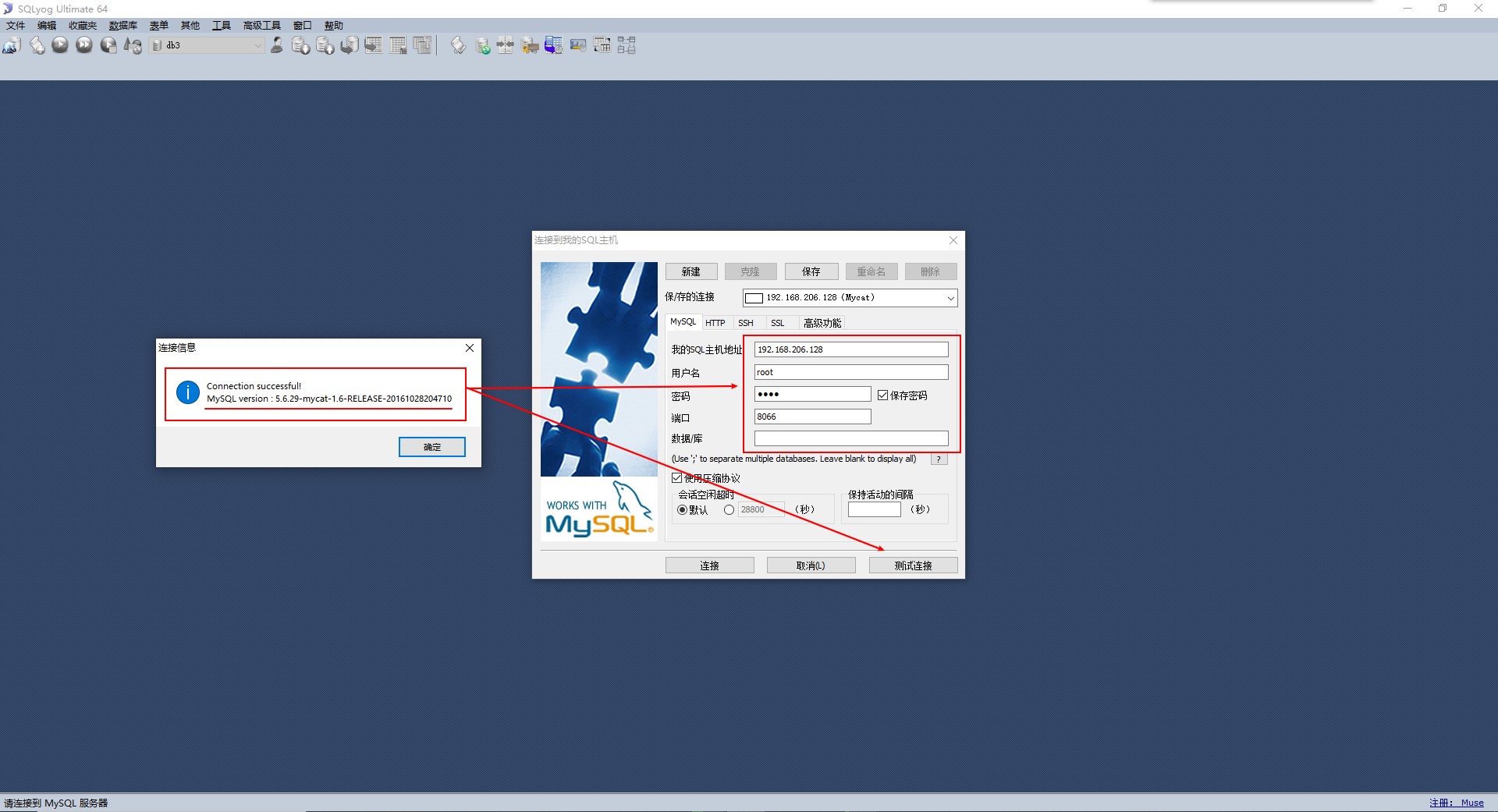Close the connect to MySQL host dialog
Viewport: 1498px width, 812px height.
click(x=953, y=240)
